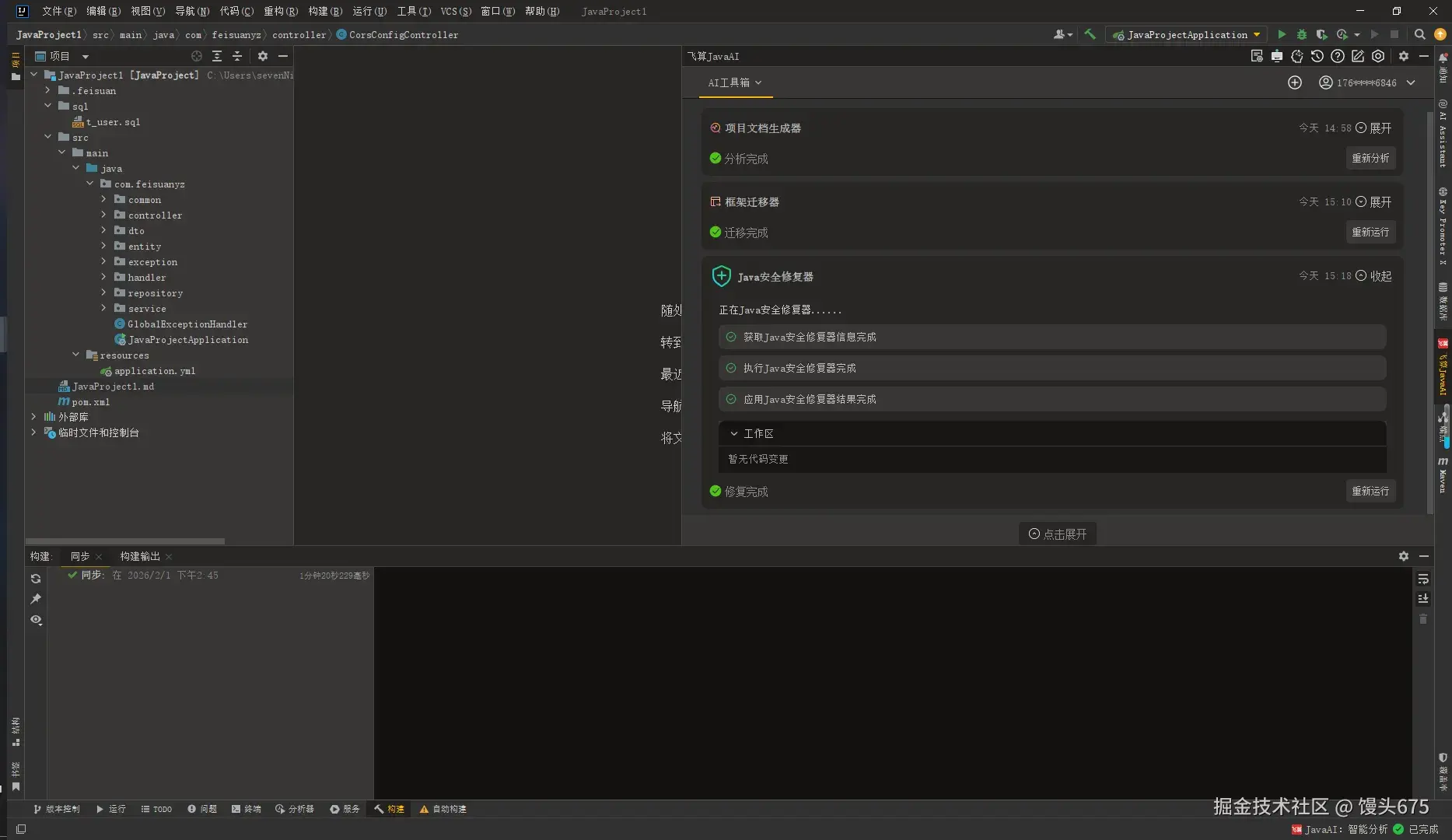Run JavaProjectApplication with the green play icon
Screen dimensions: 1452x840
[1282, 34]
